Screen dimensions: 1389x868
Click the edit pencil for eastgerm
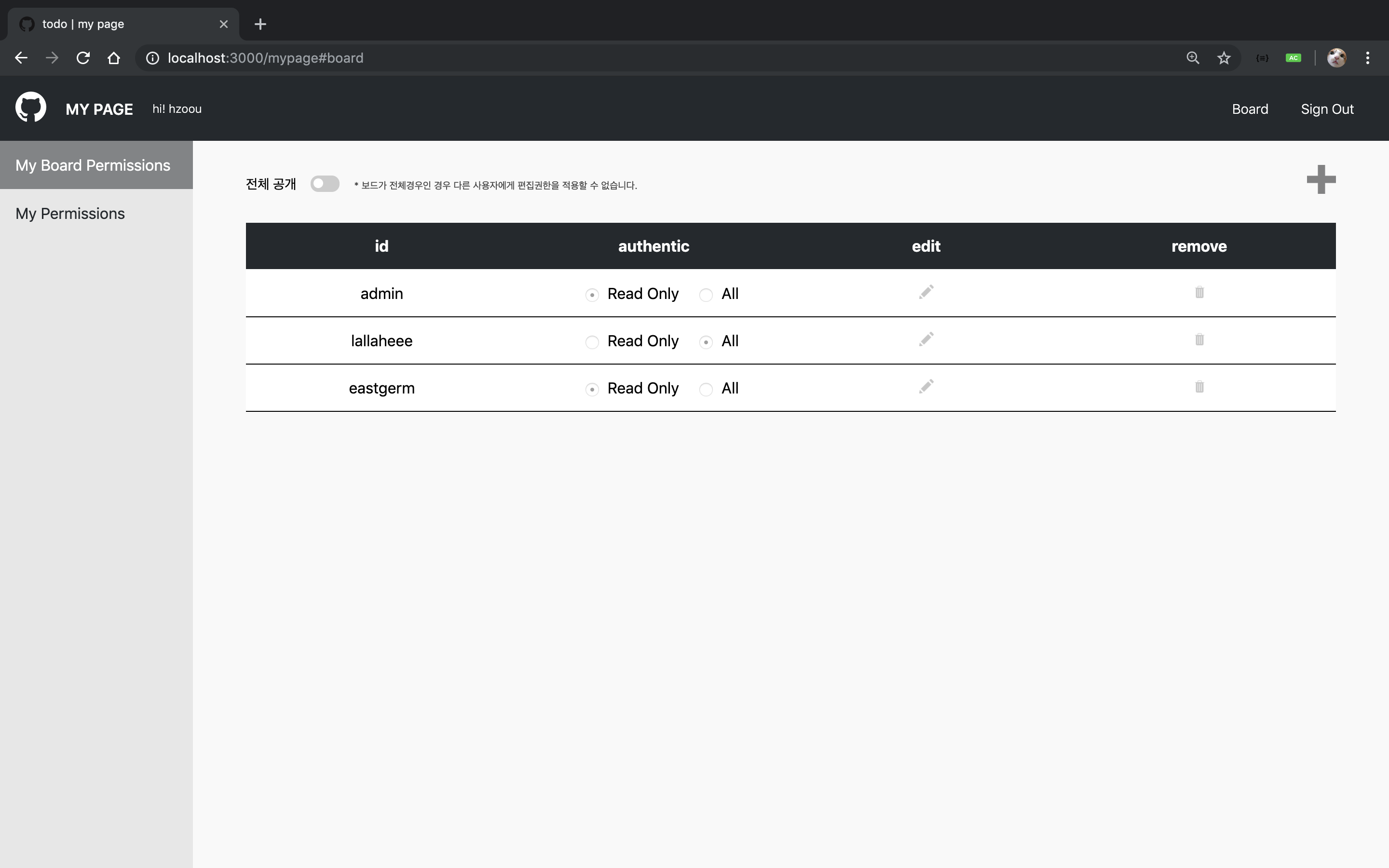point(926,386)
